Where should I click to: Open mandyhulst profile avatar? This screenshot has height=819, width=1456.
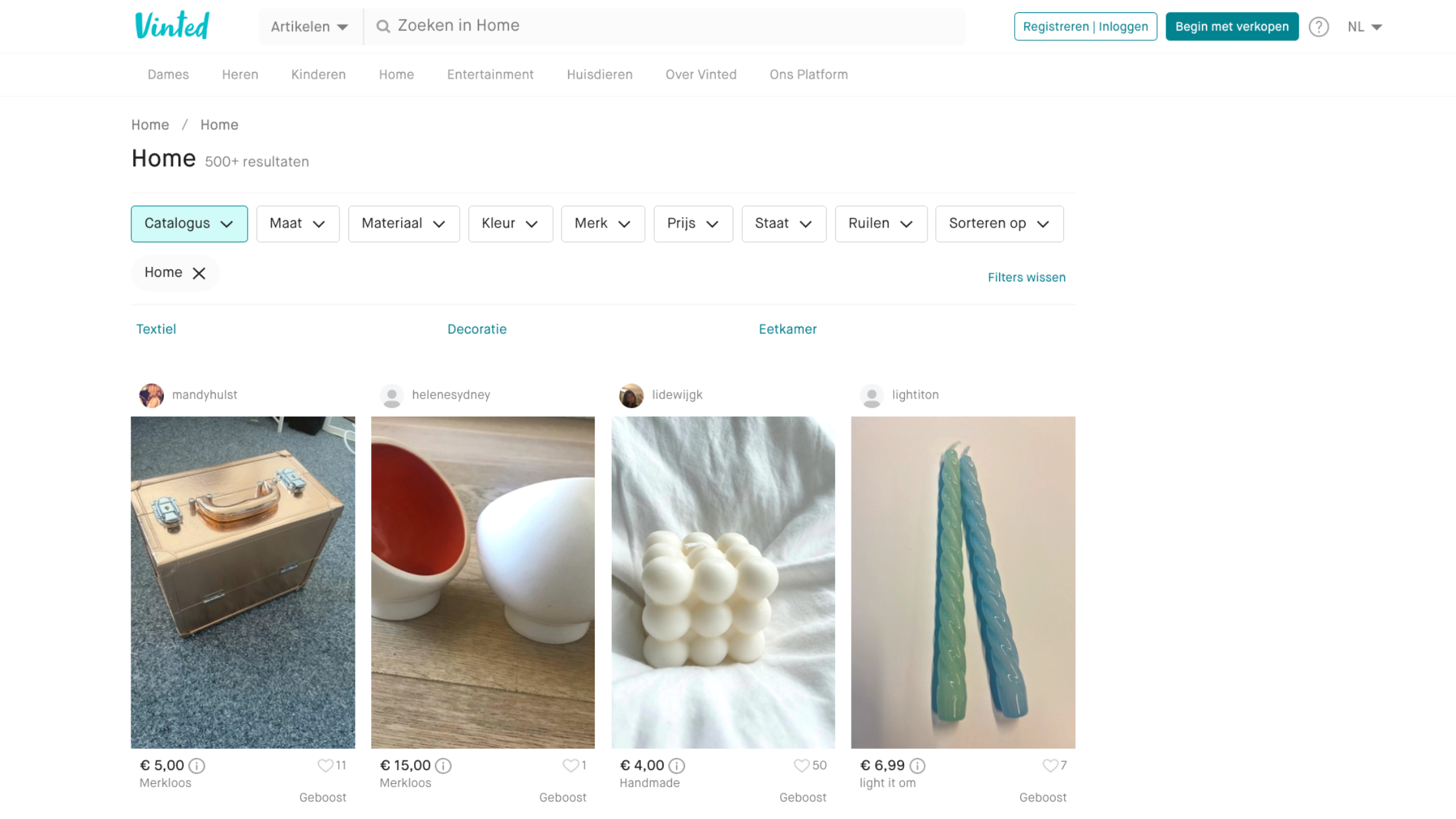click(151, 395)
